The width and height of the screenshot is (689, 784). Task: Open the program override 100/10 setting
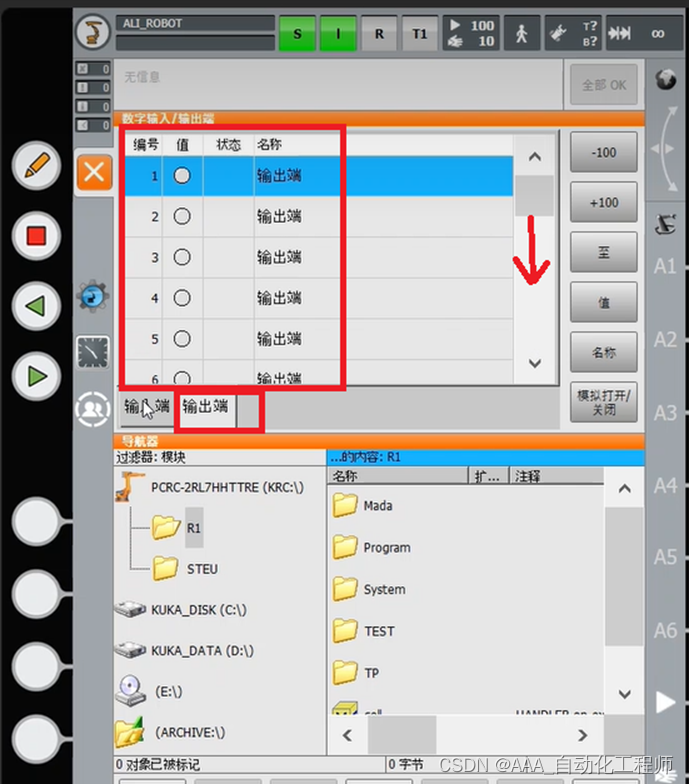[x=471, y=33]
